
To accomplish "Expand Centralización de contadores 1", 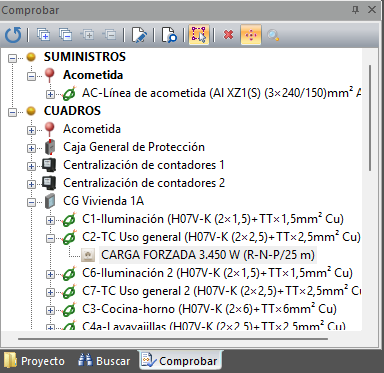I will click(31, 166).
